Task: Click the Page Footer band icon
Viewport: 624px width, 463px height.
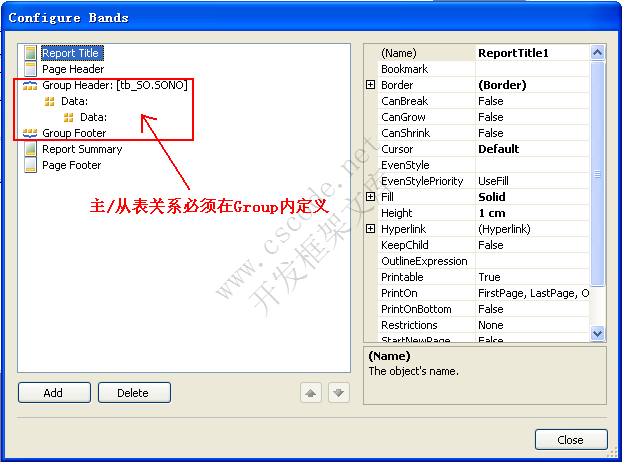Action: tap(30, 165)
